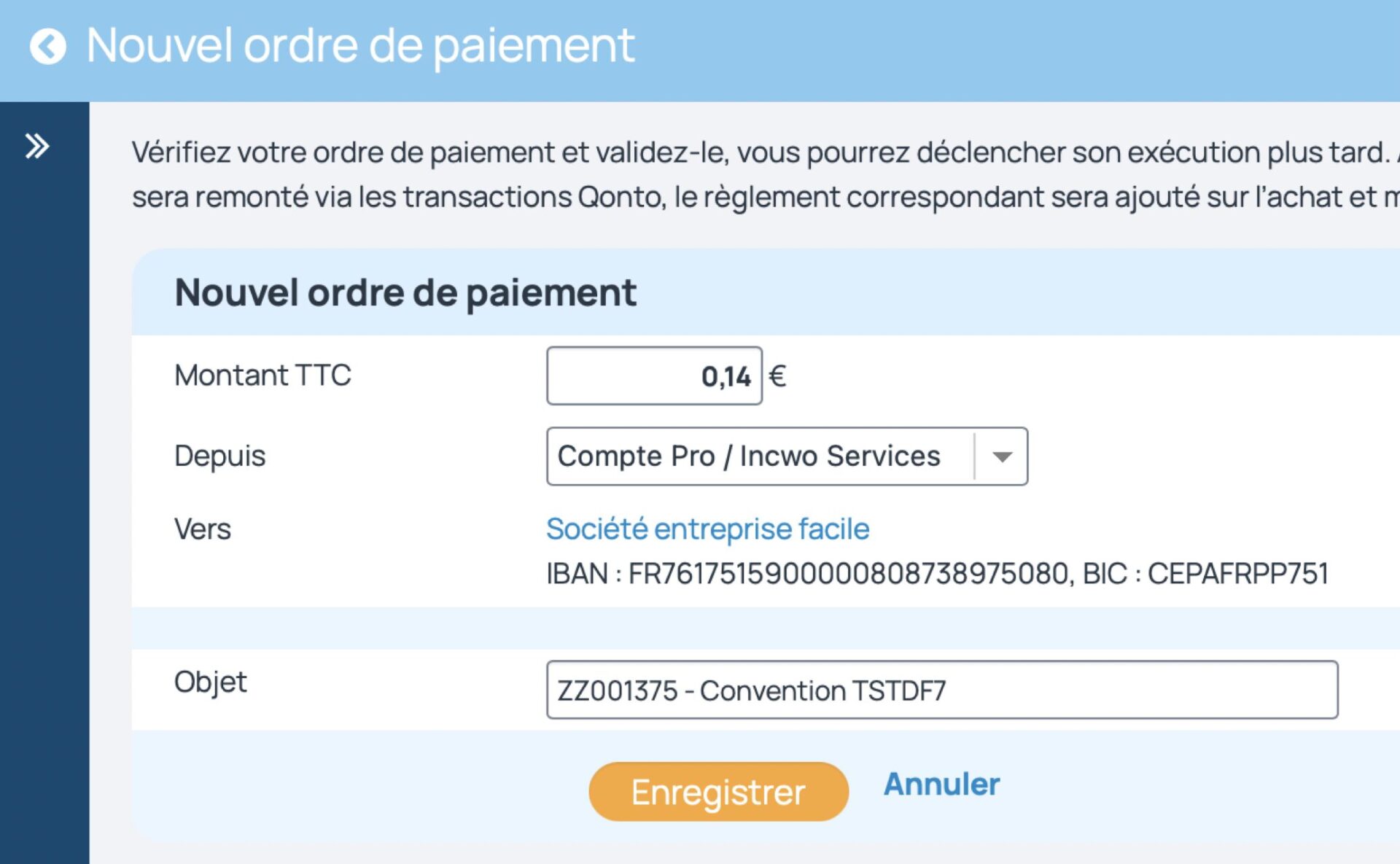
Task: Focus the Objet text field
Action: pos(941,690)
